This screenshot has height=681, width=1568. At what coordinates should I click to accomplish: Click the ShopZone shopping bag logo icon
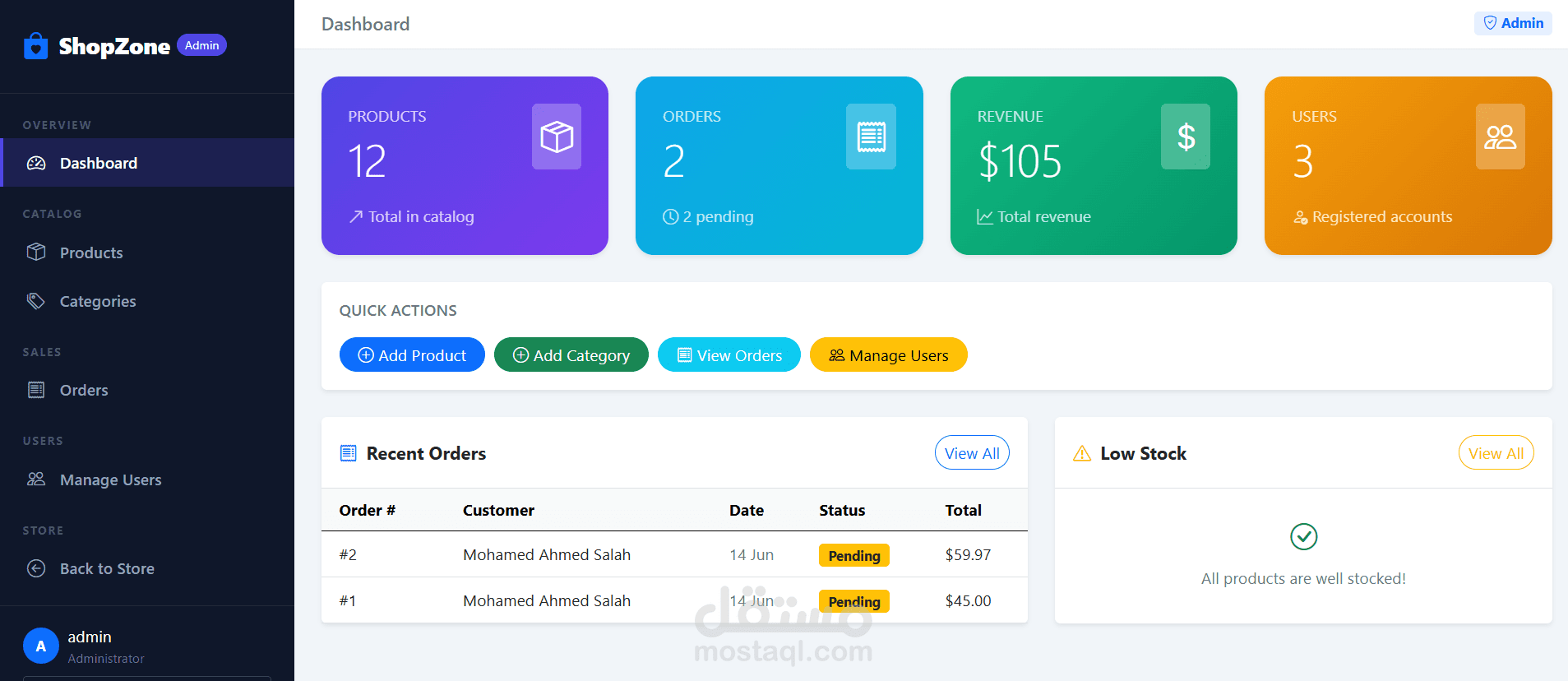[35, 46]
